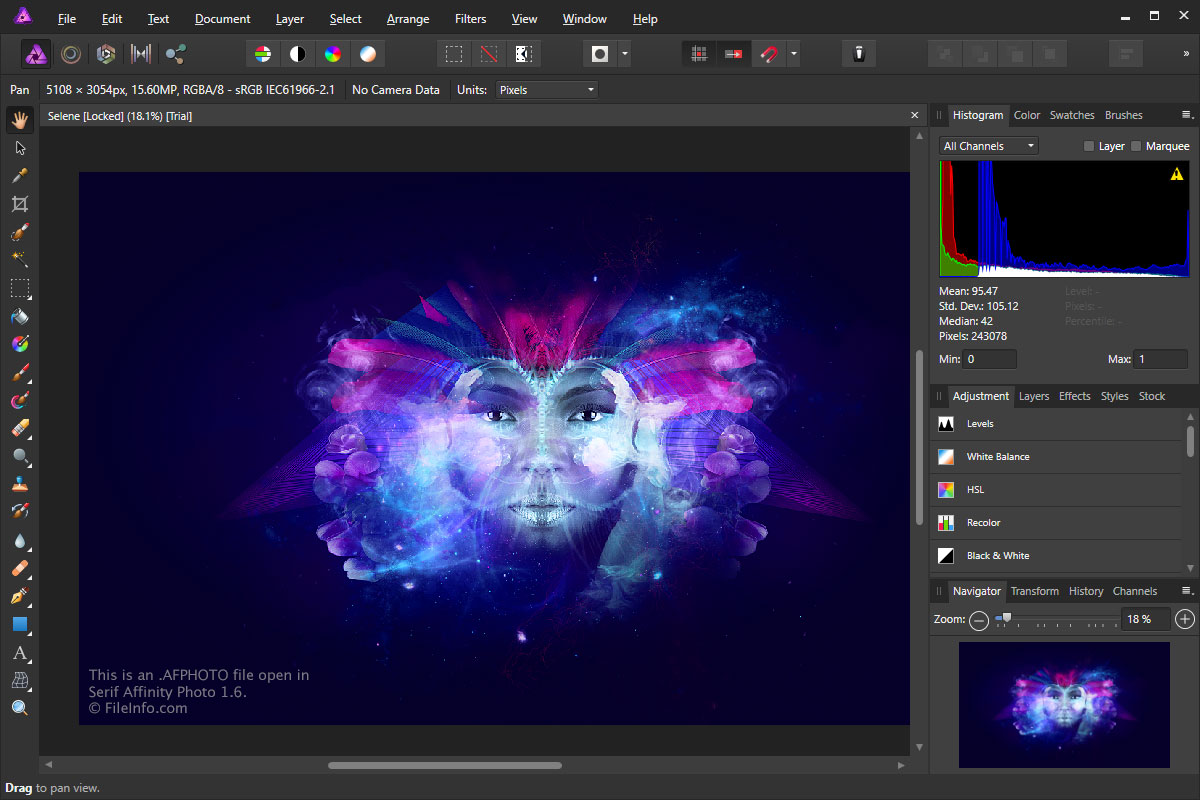Apply Auto White Balance from the toolbar
The width and height of the screenshot is (1200, 800).
tap(368, 54)
